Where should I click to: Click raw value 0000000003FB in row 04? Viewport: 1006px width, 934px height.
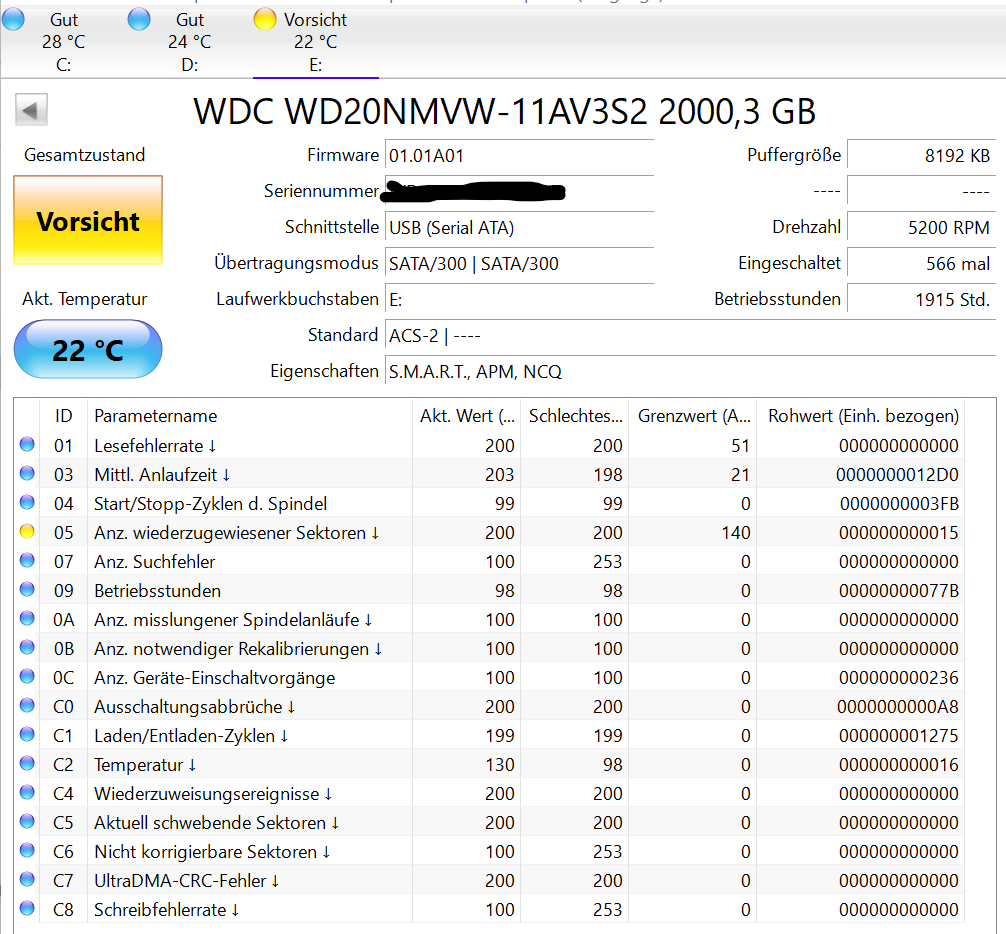(899, 504)
